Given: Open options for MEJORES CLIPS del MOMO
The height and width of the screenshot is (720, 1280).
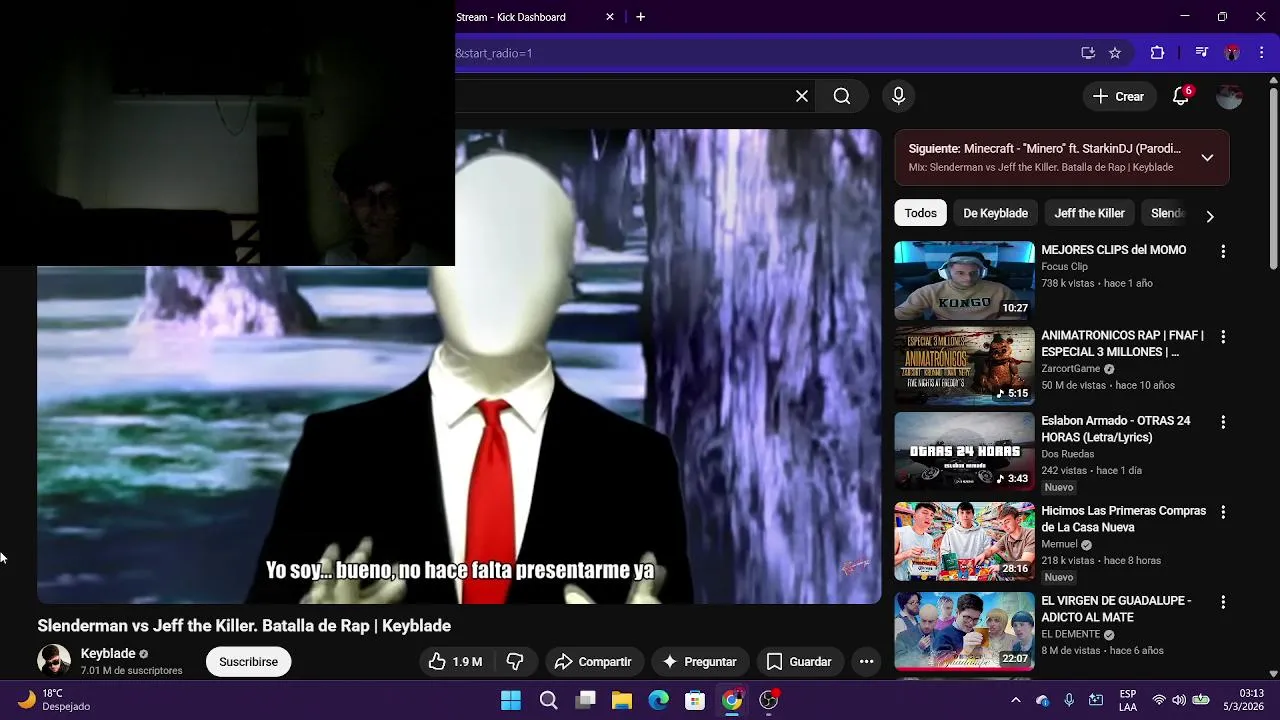Looking at the screenshot, I should (1222, 252).
